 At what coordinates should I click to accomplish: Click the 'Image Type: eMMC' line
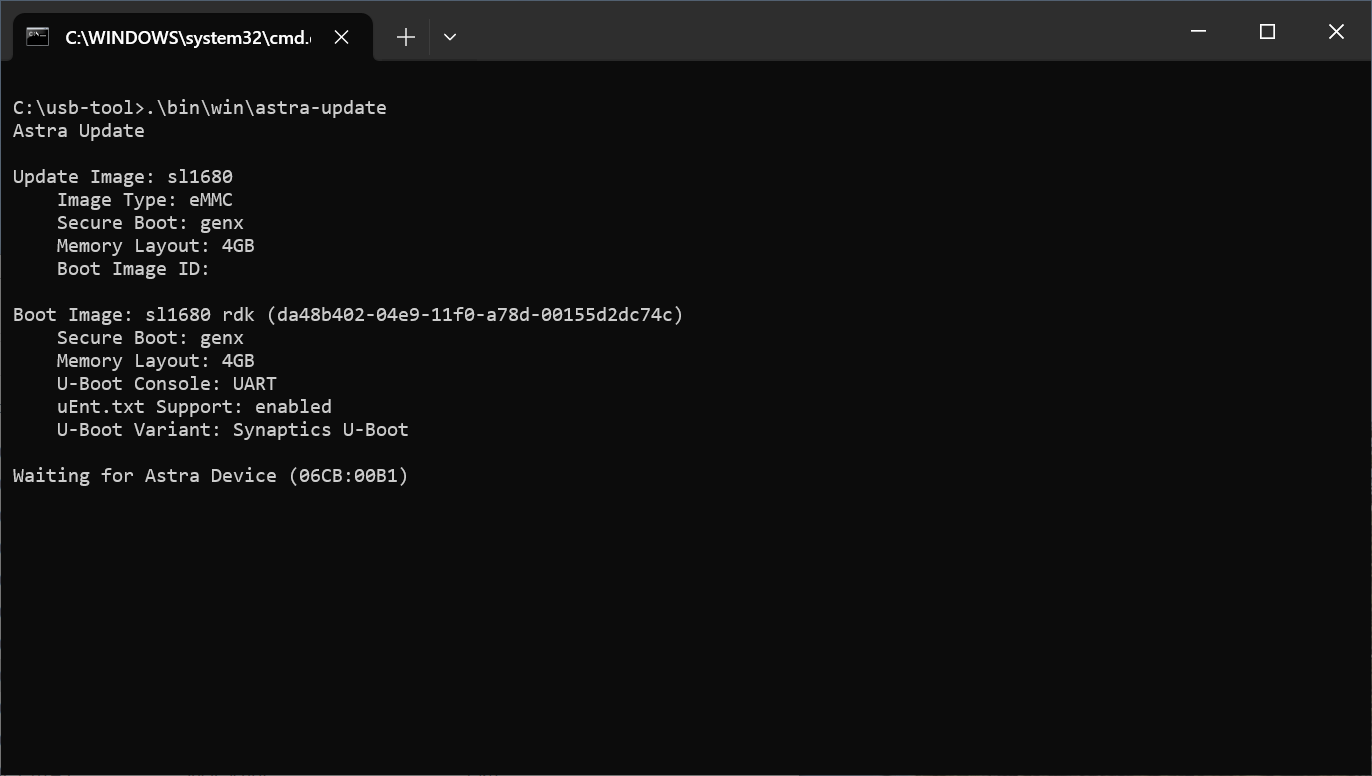click(144, 200)
